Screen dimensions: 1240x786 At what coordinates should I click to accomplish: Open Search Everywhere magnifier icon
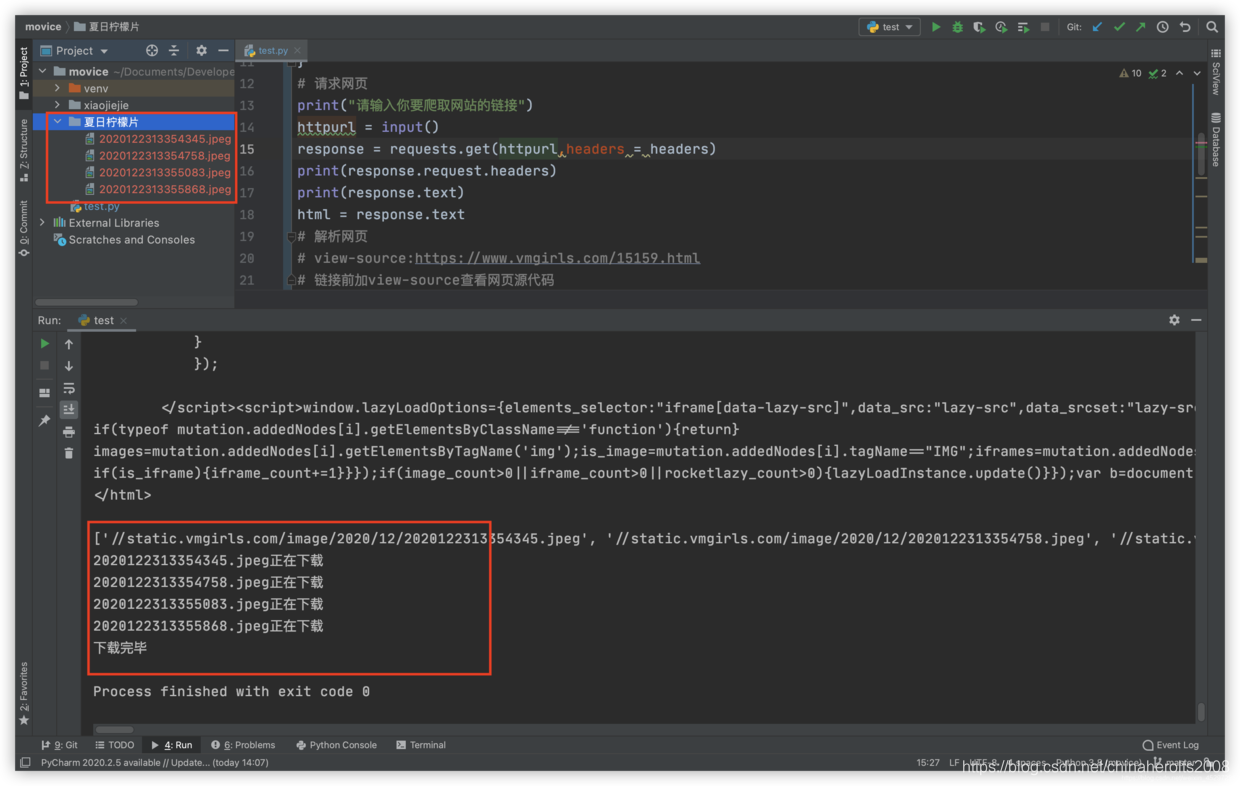(1212, 27)
